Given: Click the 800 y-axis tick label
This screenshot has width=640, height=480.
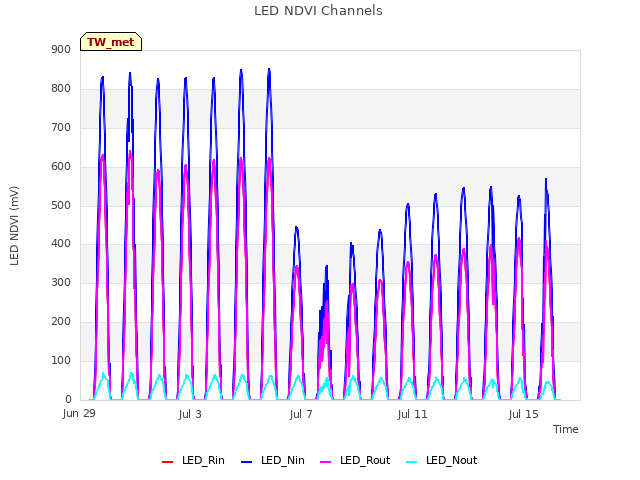Looking at the screenshot, I should coord(61,89).
